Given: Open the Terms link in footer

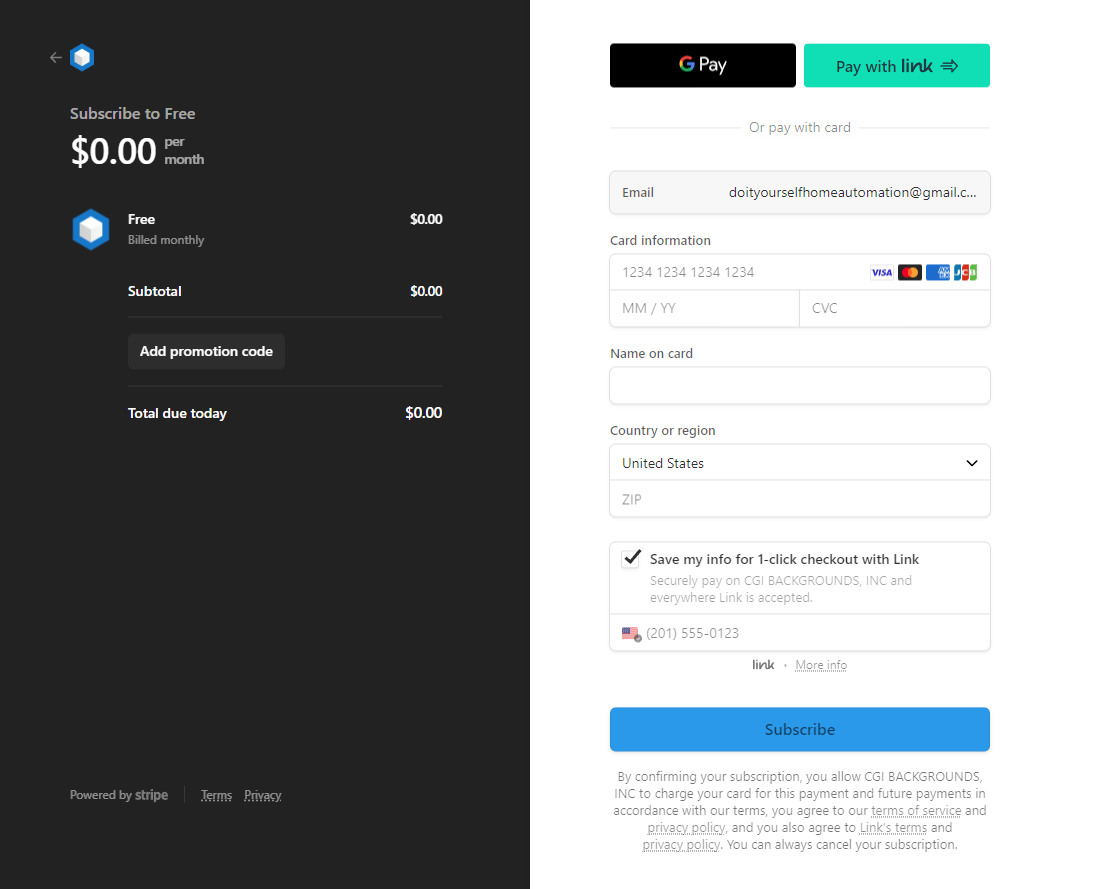Looking at the screenshot, I should click(x=216, y=796).
